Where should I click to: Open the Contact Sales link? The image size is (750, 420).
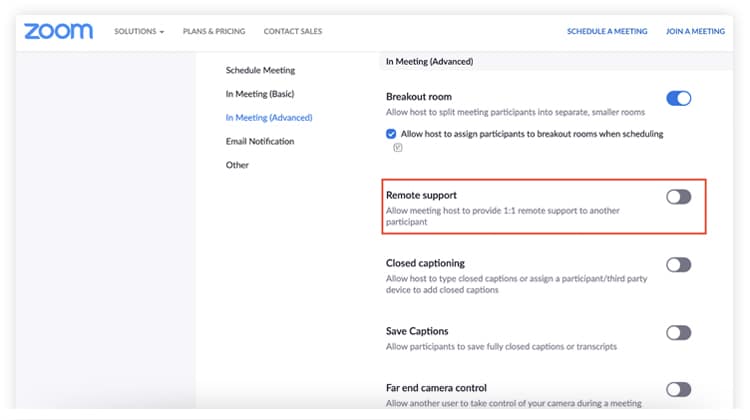coord(293,31)
